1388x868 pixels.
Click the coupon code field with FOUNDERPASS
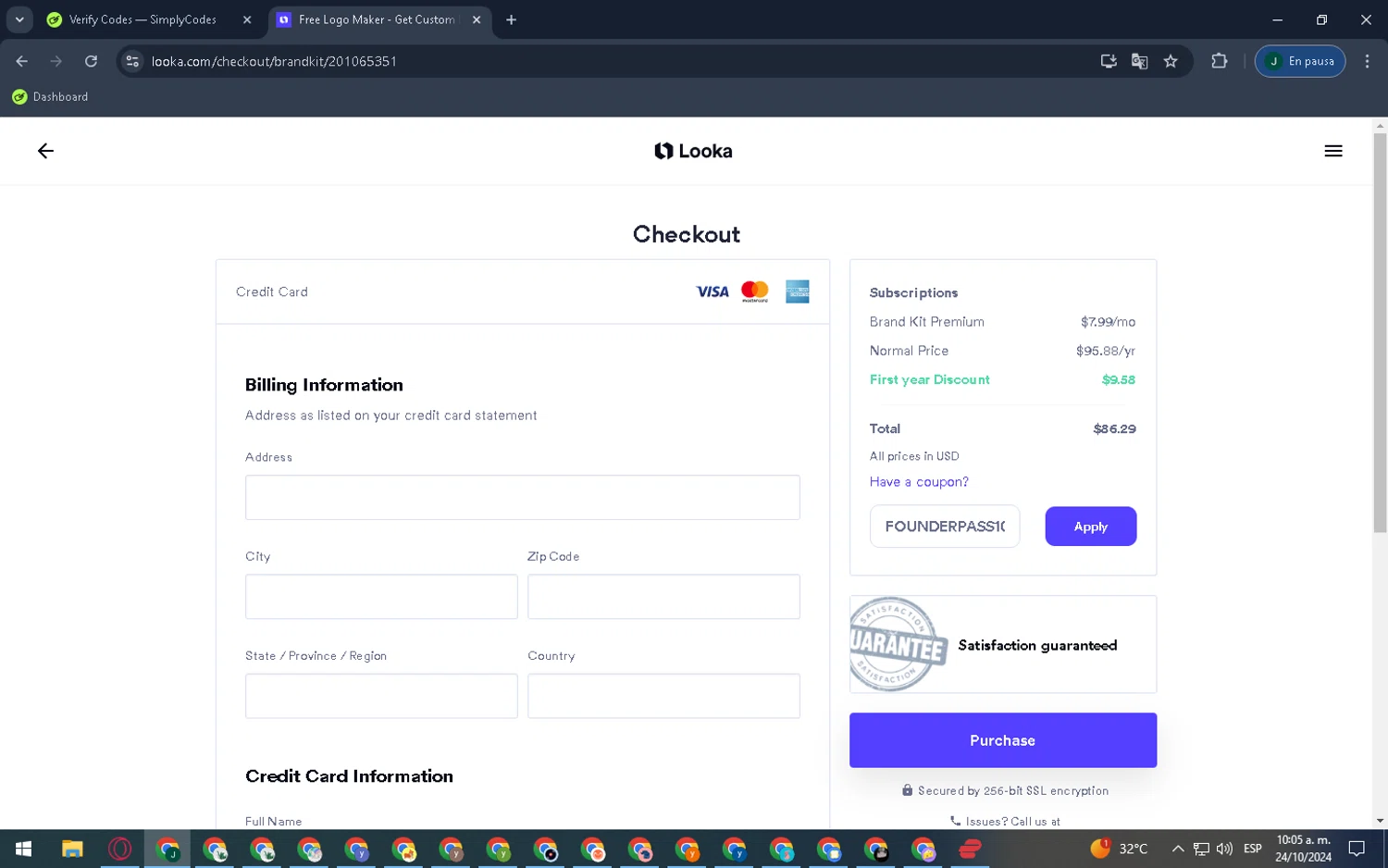pyautogui.click(x=945, y=526)
